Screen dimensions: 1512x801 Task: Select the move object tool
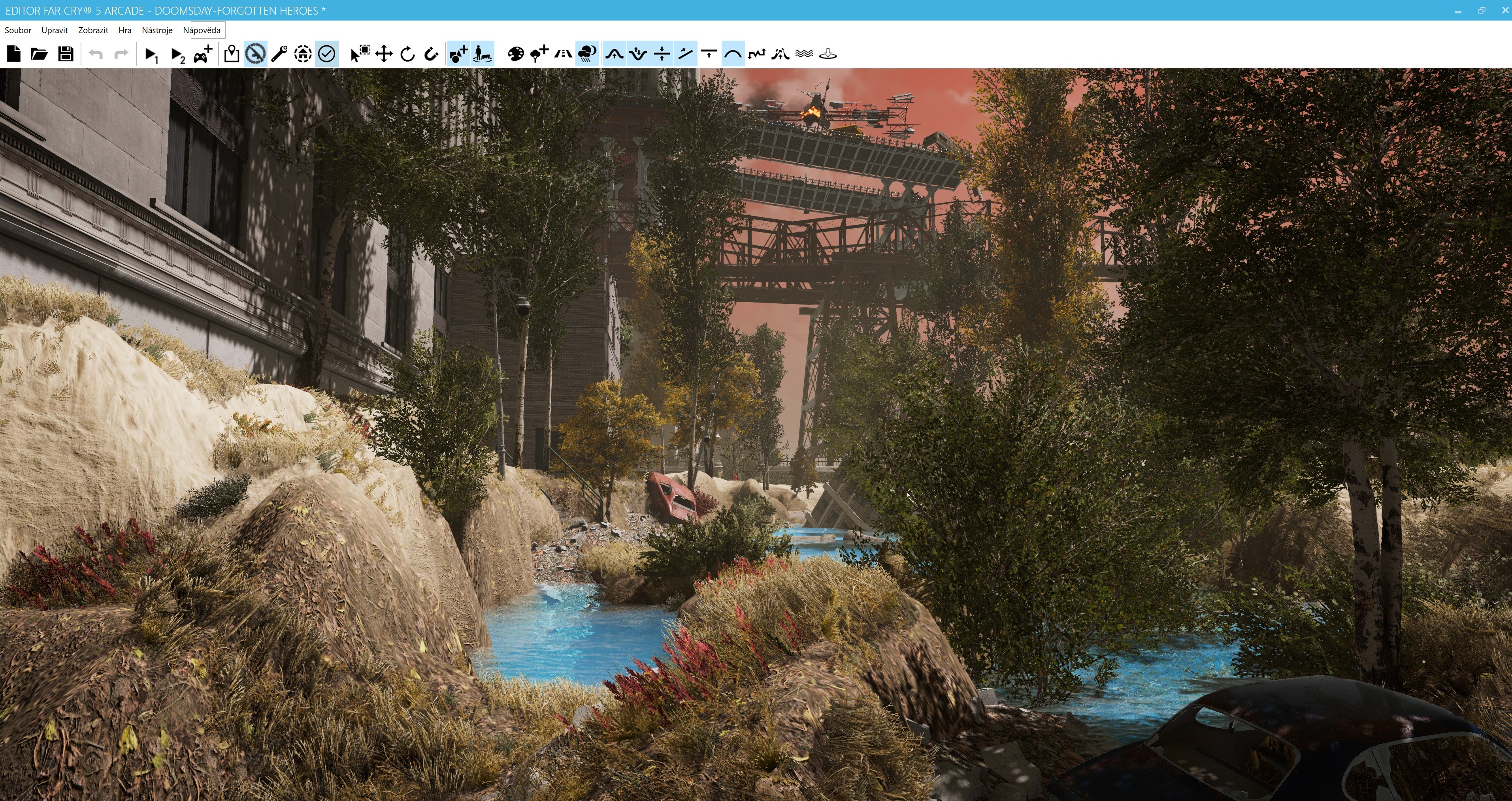click(384, 54)
